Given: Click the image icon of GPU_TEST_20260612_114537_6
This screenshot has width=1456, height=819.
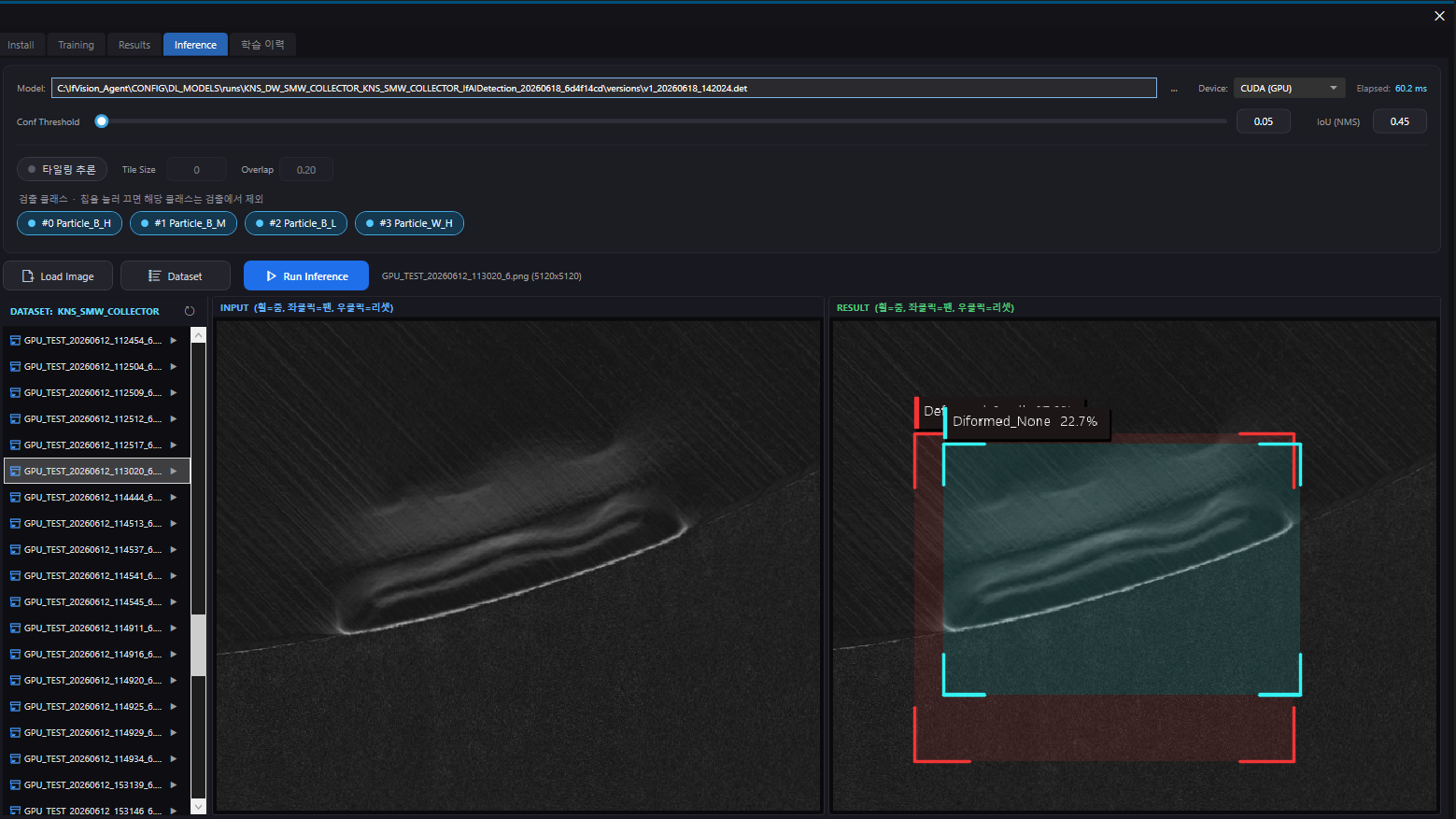Looking at the screenshot, I should coord(15,550).
